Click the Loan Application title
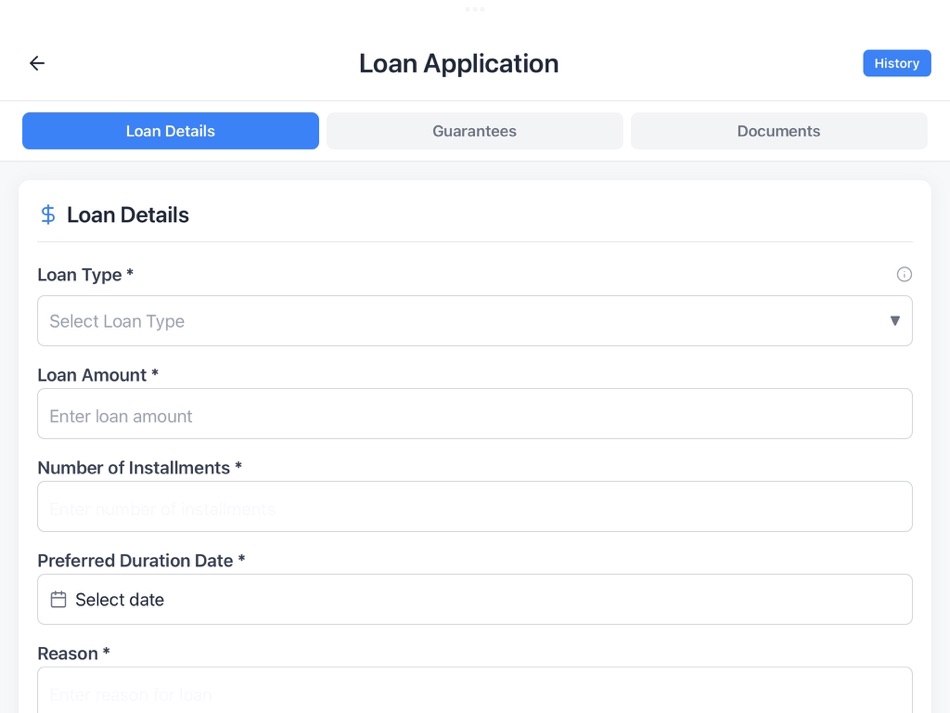The height and width of the screenshot is (713, 950). point(459,63)
